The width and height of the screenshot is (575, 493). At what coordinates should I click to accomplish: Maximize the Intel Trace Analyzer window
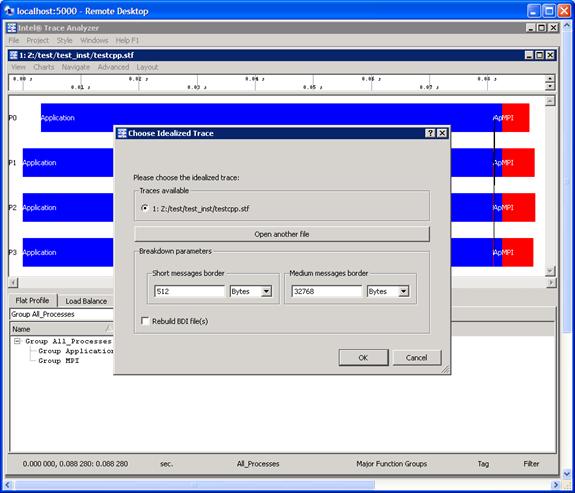pos(542,28)
